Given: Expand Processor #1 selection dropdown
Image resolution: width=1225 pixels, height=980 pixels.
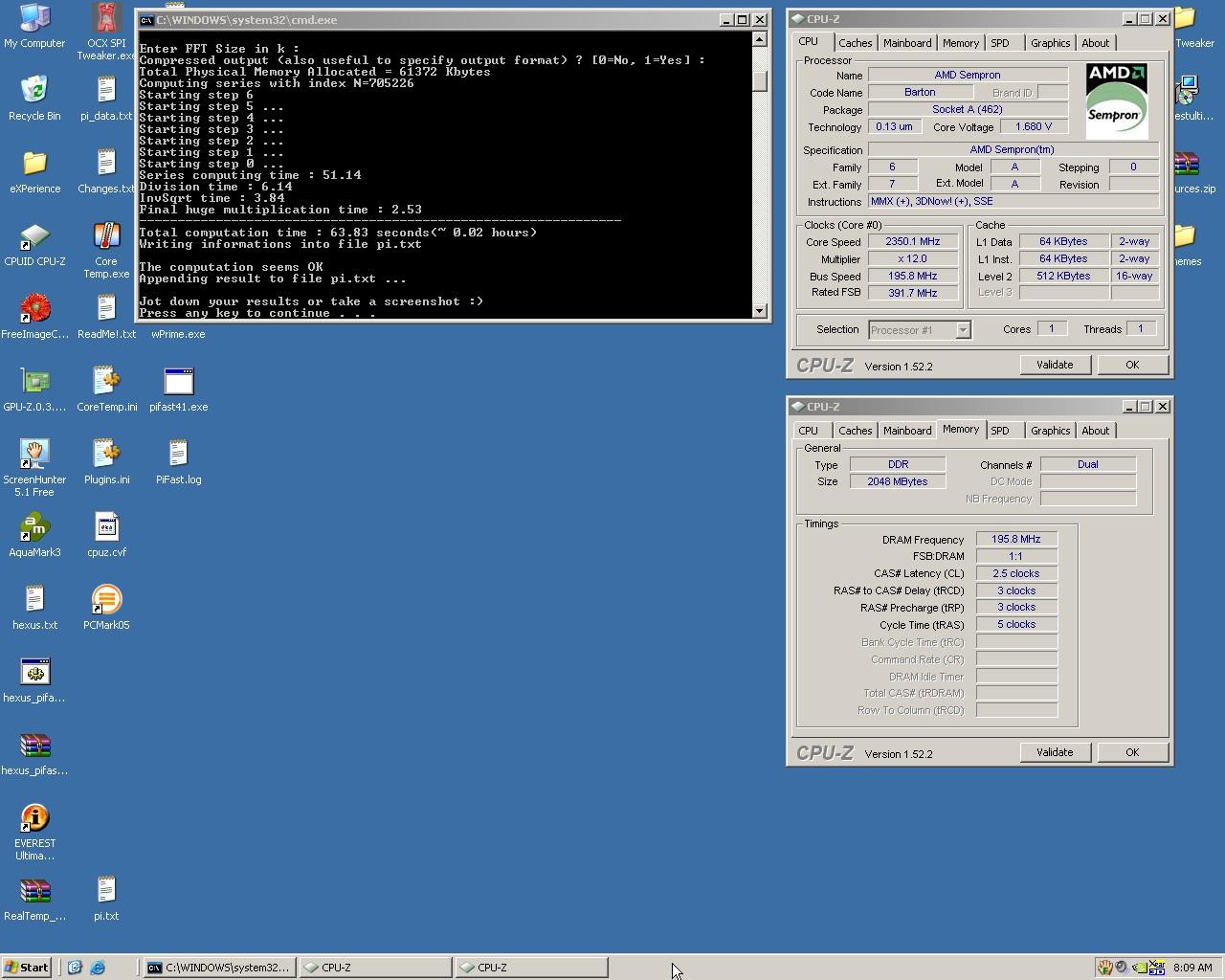Looking at the screenshot, I should click(963, 330).
